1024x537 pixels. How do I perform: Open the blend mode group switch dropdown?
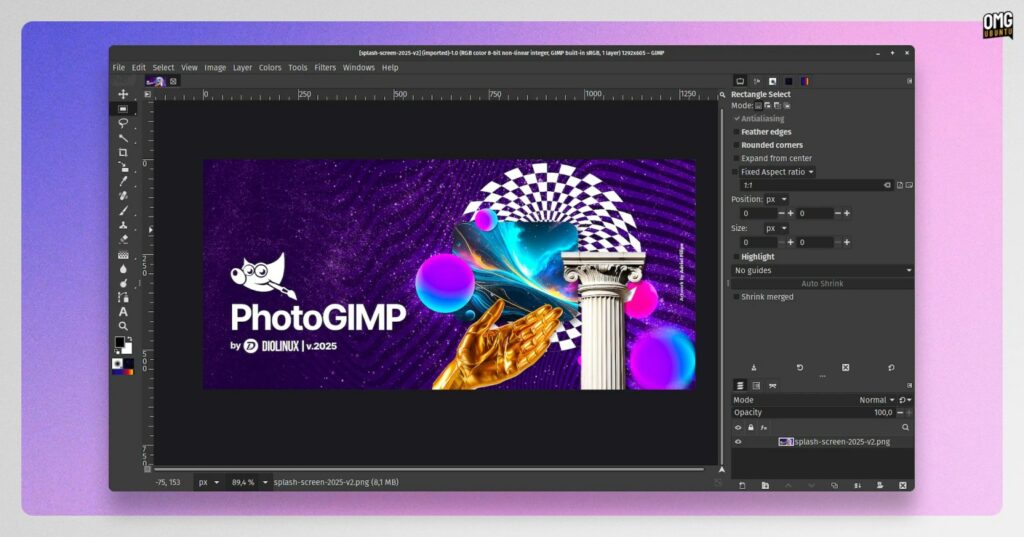[x=905, y=400]
